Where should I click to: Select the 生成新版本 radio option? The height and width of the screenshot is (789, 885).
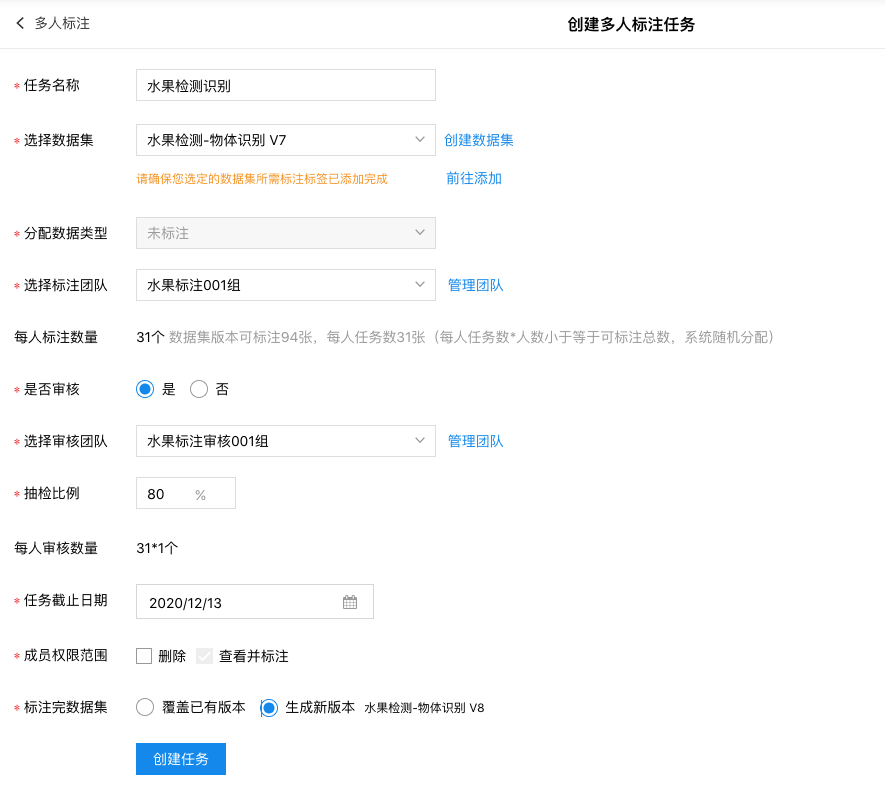[x=269, y=707]
